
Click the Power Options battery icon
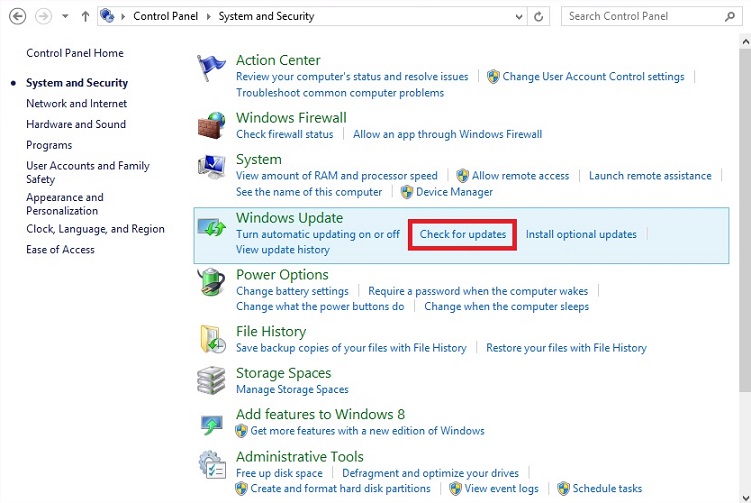click(211, 283)
